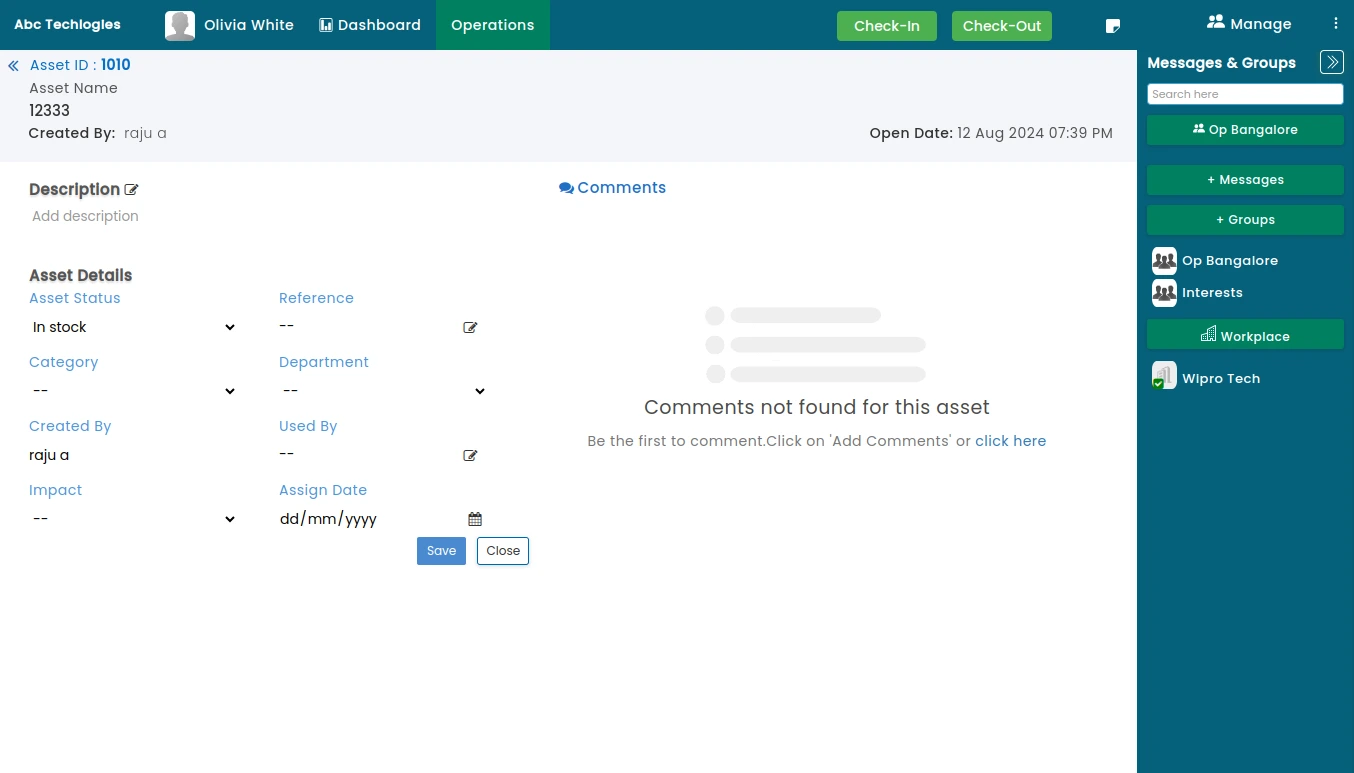Click the Open Date 12 Aug 2024 text
Image resolution: width=1354 pixels, height=773 pixels.
point(991,133)
